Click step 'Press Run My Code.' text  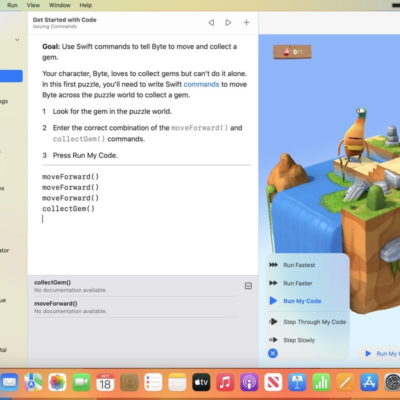(x=85, y=155)
